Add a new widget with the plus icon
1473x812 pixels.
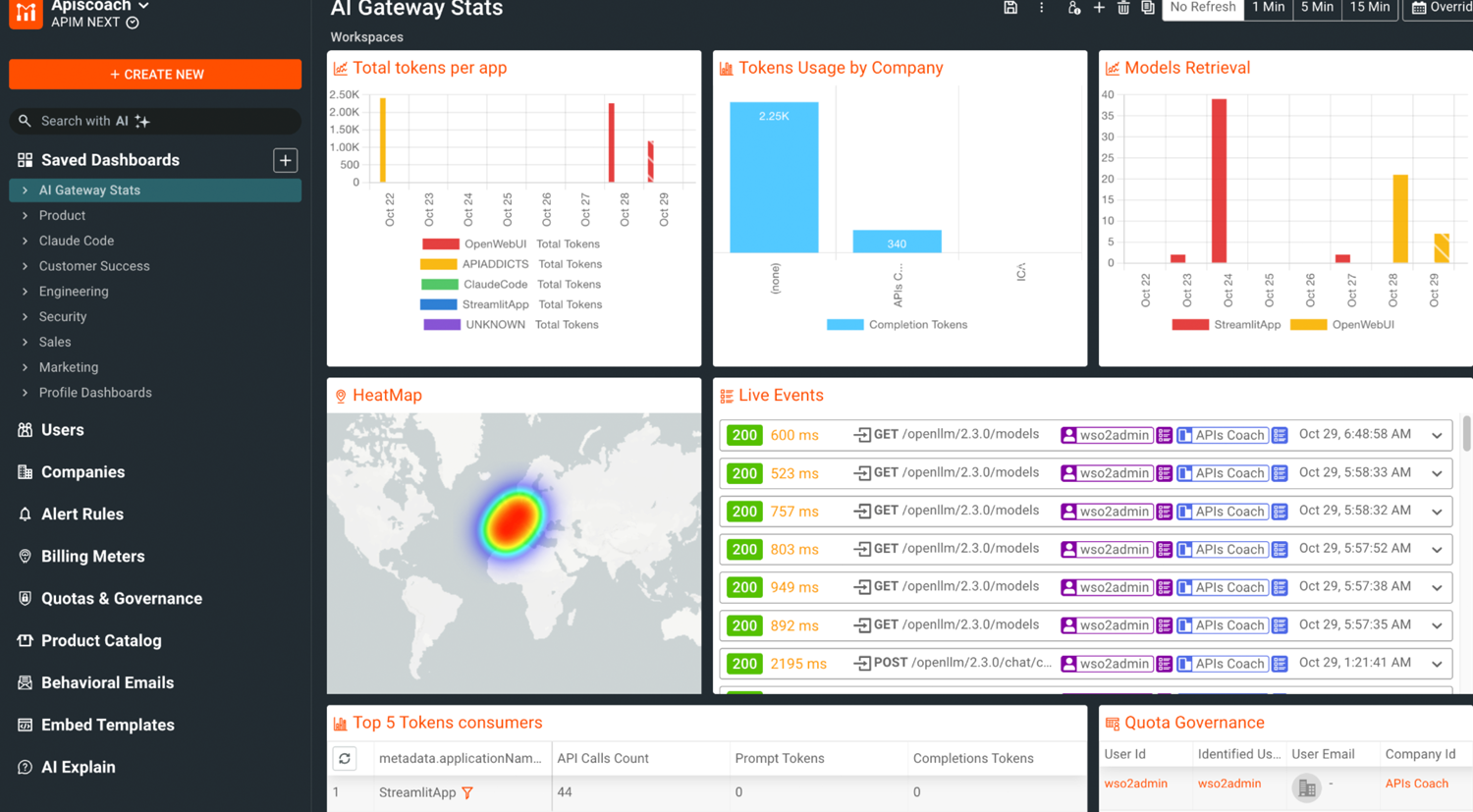pyautogui.click(x=1099, y=8)
